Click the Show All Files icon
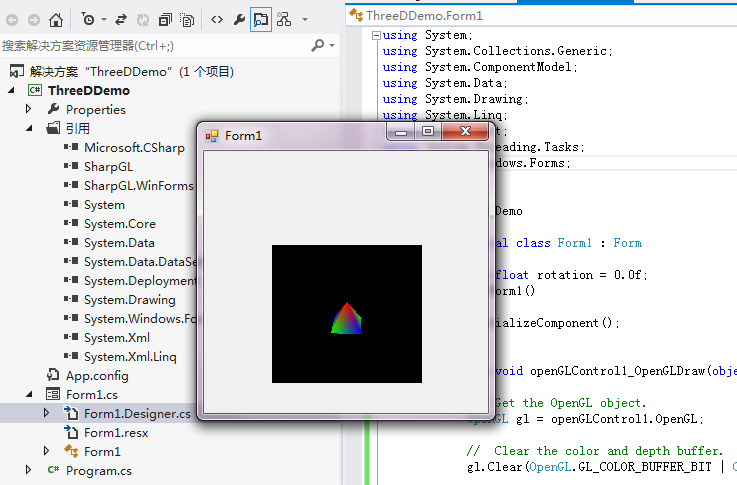The image size is (737, 485). 187,20
